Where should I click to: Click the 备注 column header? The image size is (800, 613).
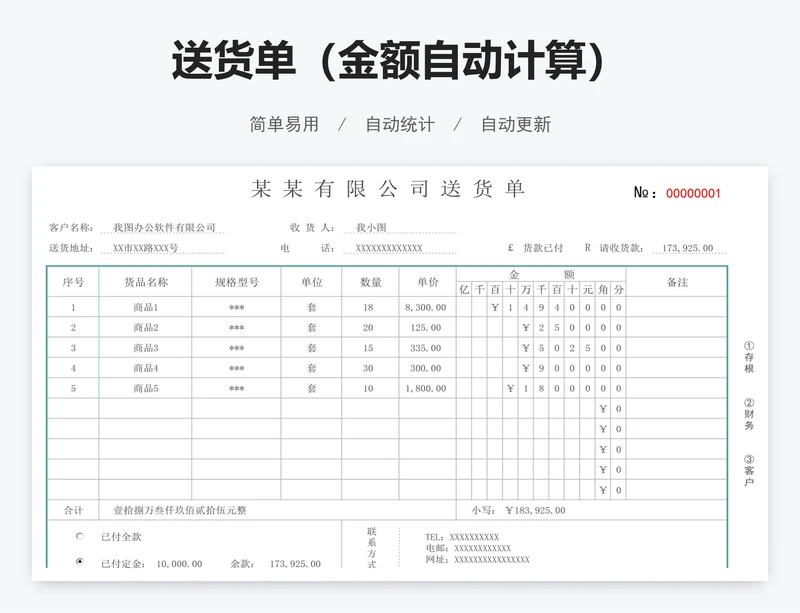[x=677, y=282]
